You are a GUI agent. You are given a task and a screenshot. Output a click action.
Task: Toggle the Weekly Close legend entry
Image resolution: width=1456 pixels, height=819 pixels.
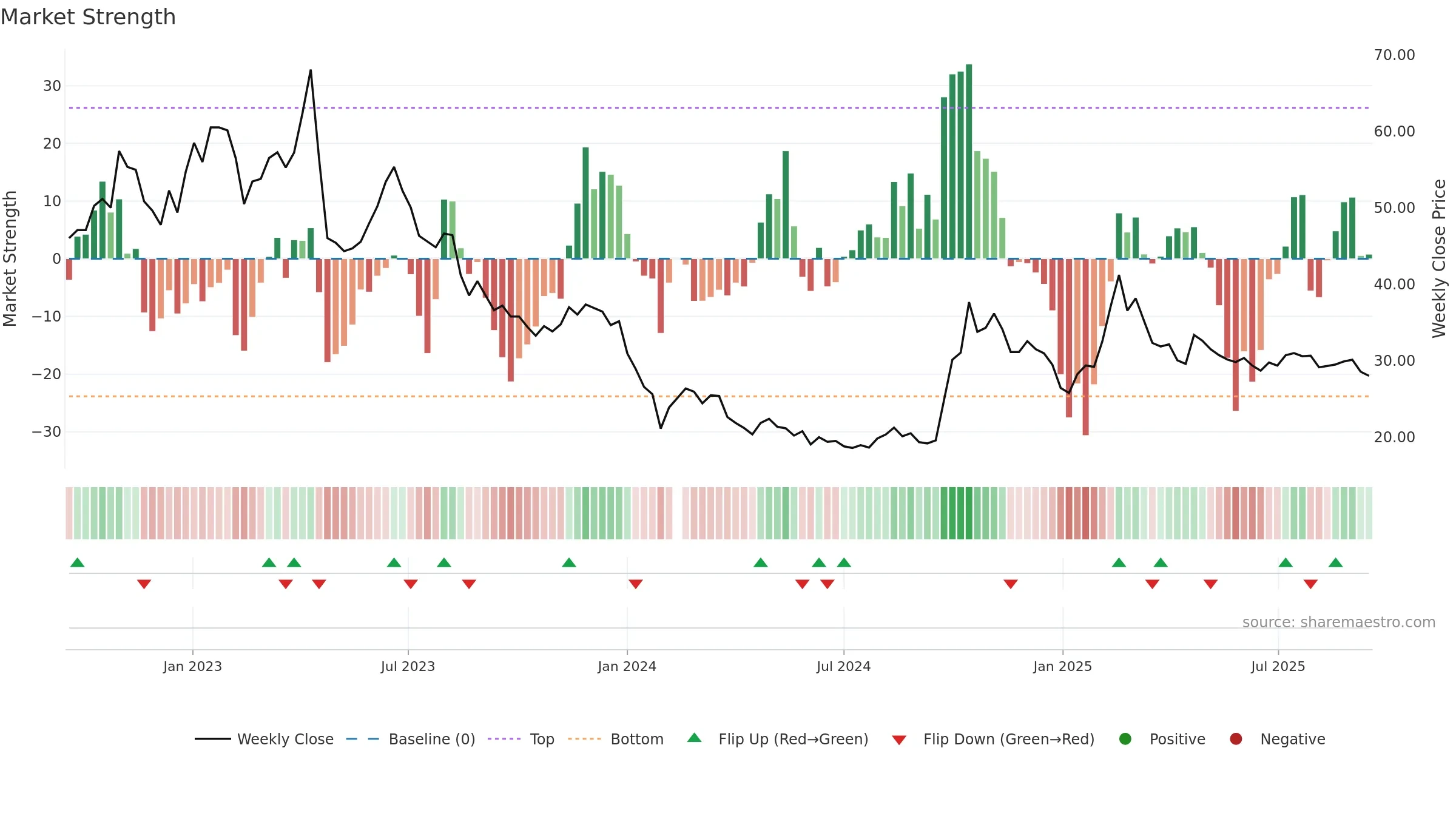(x=264, y=739)
